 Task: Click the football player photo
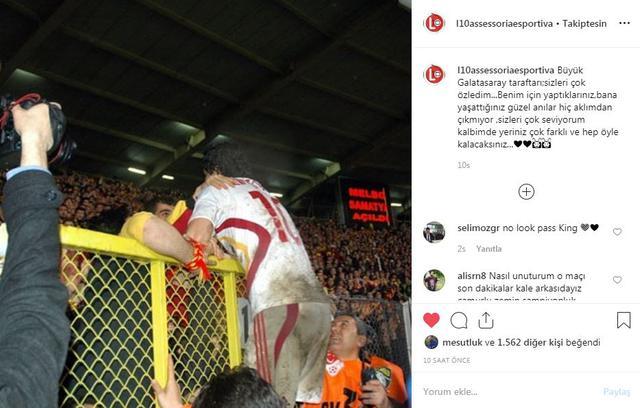coord(205,204)
